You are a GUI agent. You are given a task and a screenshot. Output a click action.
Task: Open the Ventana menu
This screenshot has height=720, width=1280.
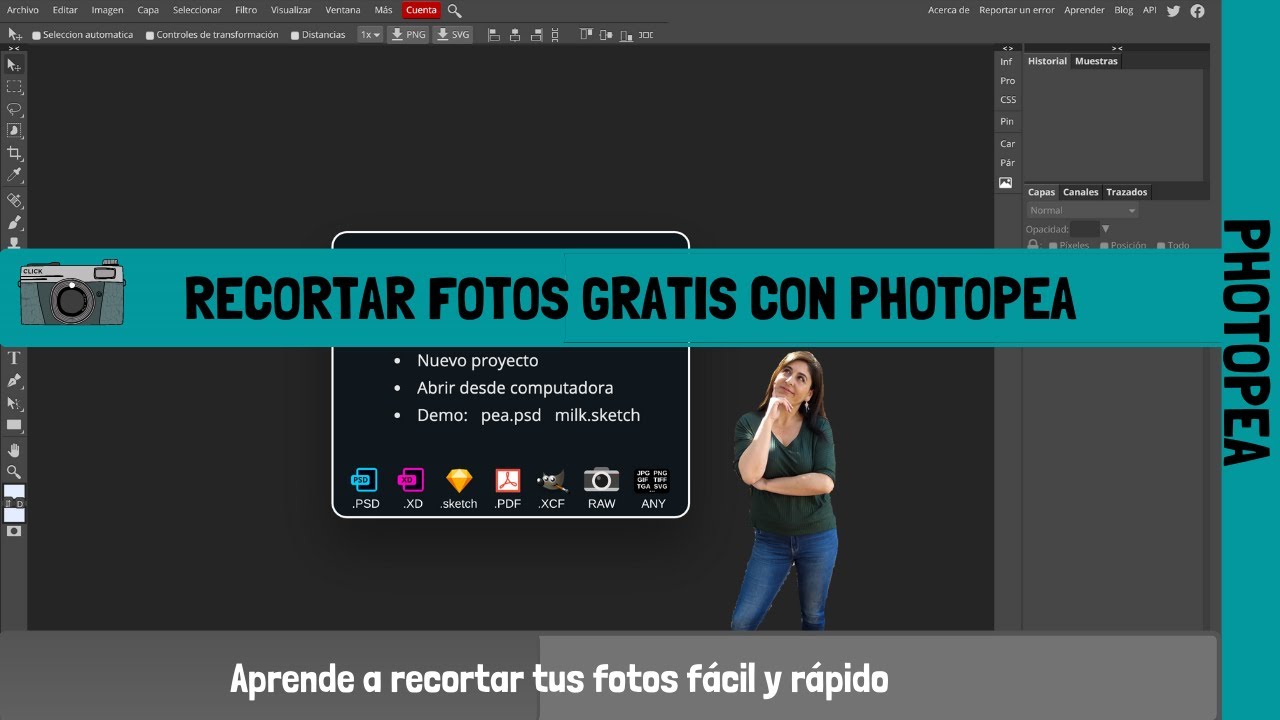pos(343,10)
